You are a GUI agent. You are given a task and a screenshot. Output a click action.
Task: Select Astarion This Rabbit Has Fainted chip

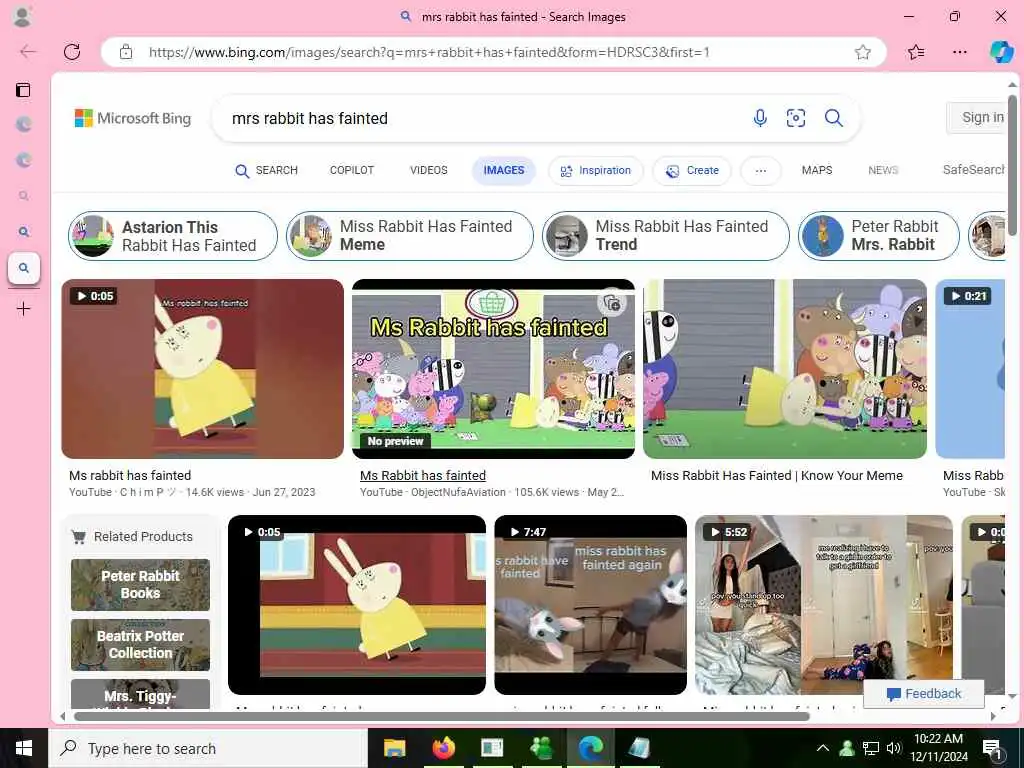click(173, 236)
